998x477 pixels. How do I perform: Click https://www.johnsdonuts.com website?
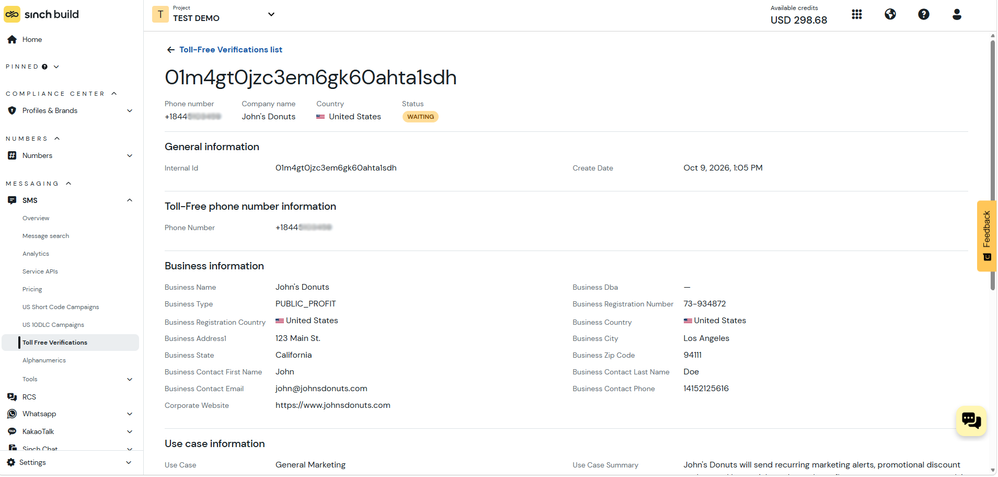click(333, 405)
